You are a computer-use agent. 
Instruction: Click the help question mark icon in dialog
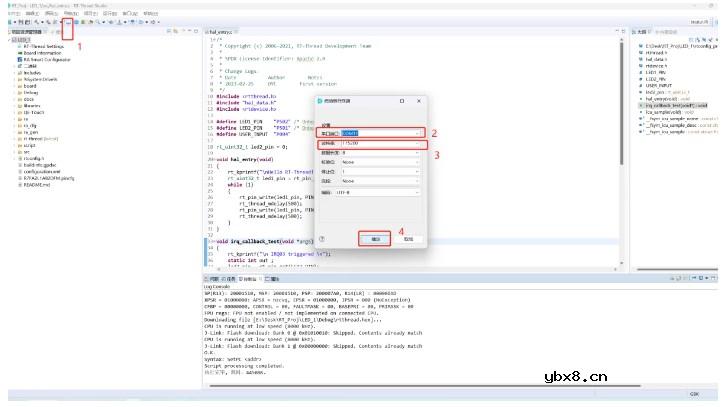pos(322,240)
